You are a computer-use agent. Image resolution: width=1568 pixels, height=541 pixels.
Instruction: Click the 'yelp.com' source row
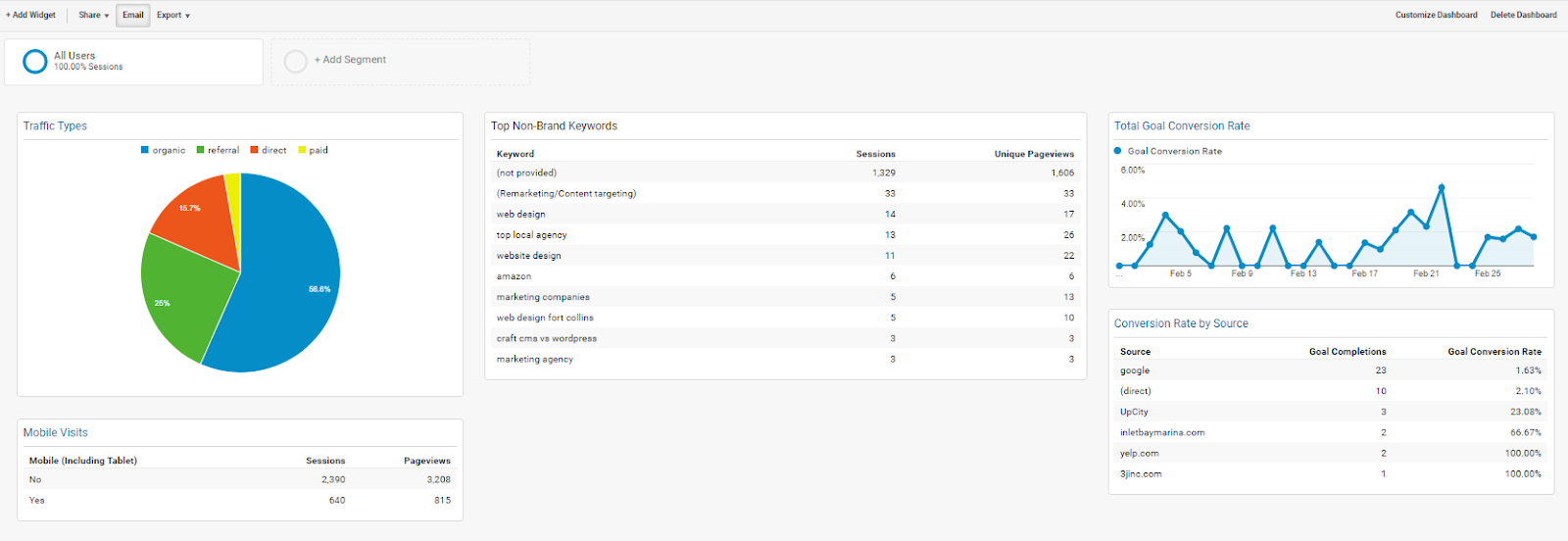(x=1331, y=453)
